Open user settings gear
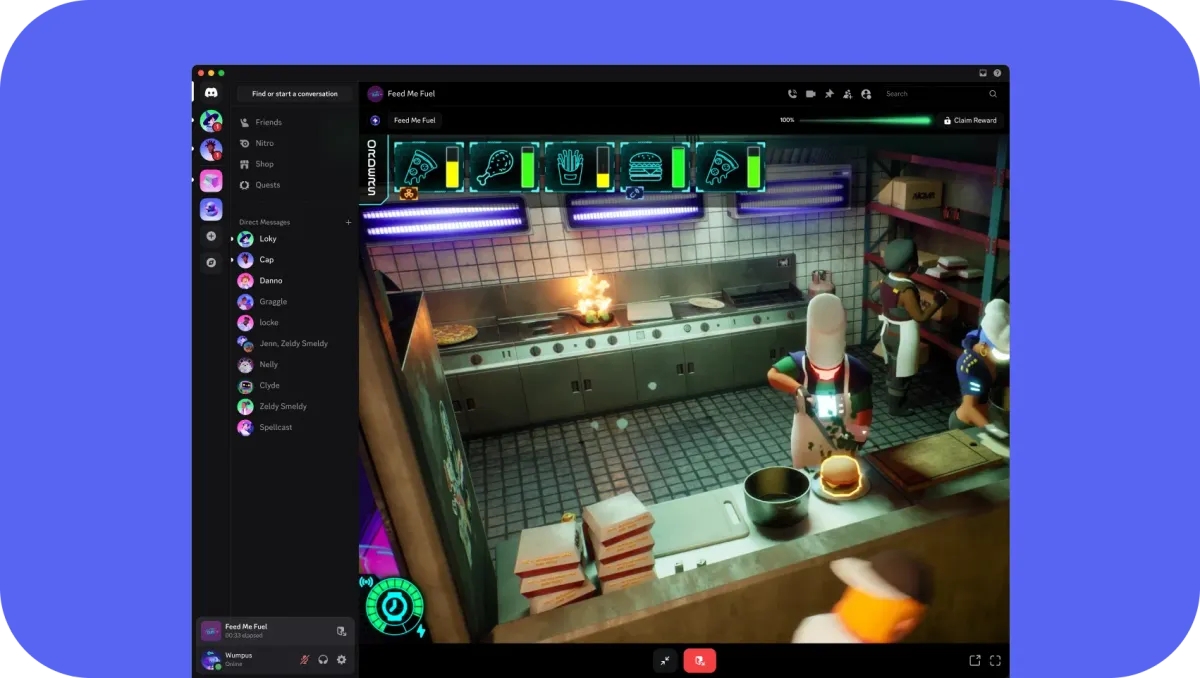Image resolution: width=1200 pixels, height=678 pixels. point(341,660)
